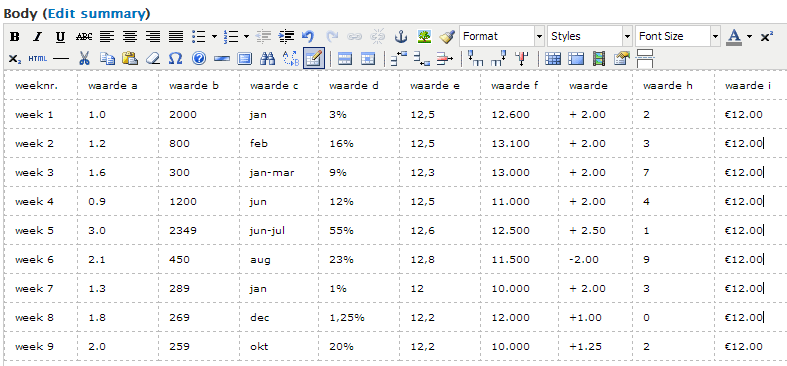Image resolution: width=787 pixels, height=366 pixels.
Task: Align text left
Action: coord(106,37)
